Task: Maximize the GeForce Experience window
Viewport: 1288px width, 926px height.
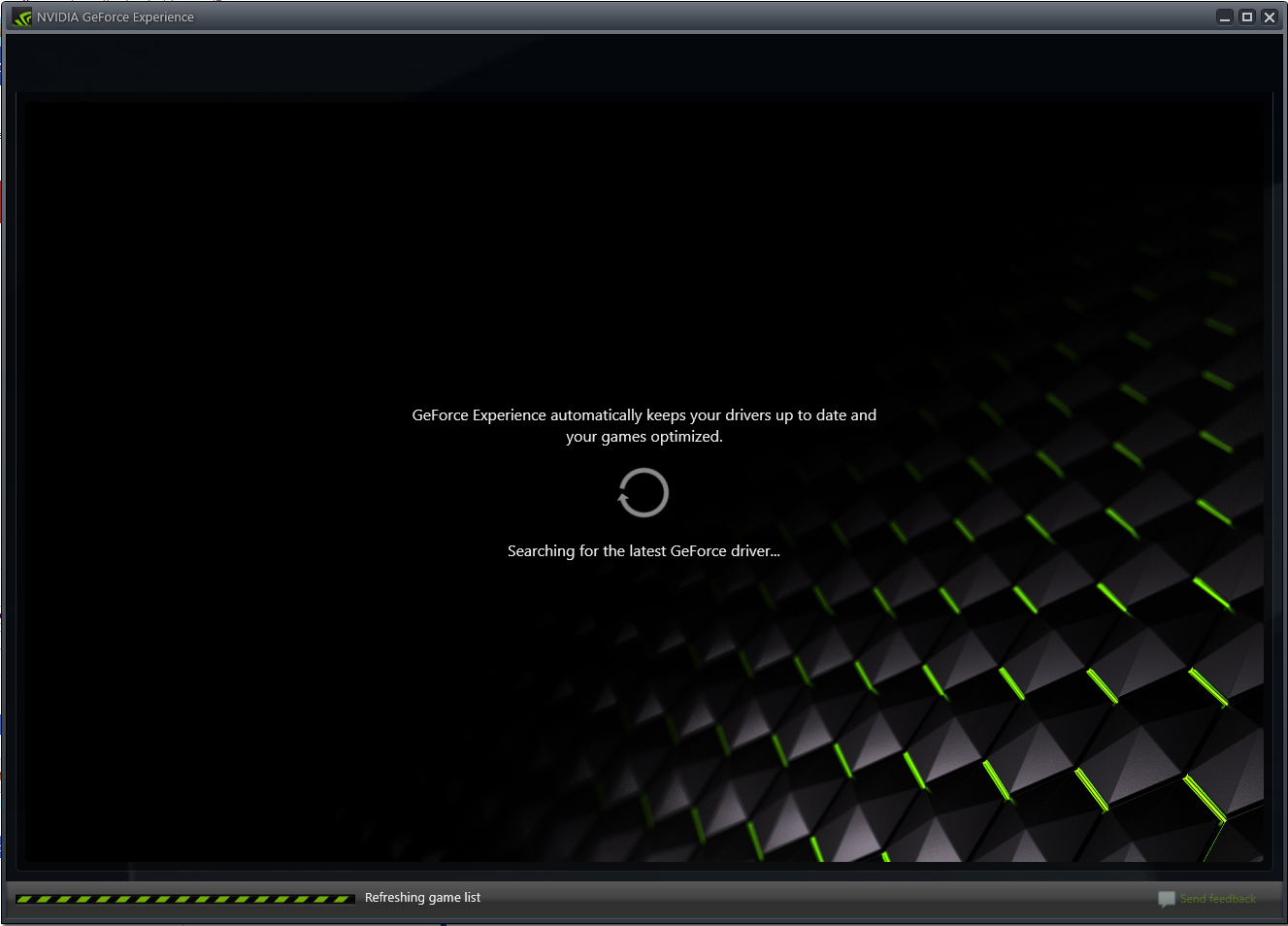Action: (x=1247, y=17)
